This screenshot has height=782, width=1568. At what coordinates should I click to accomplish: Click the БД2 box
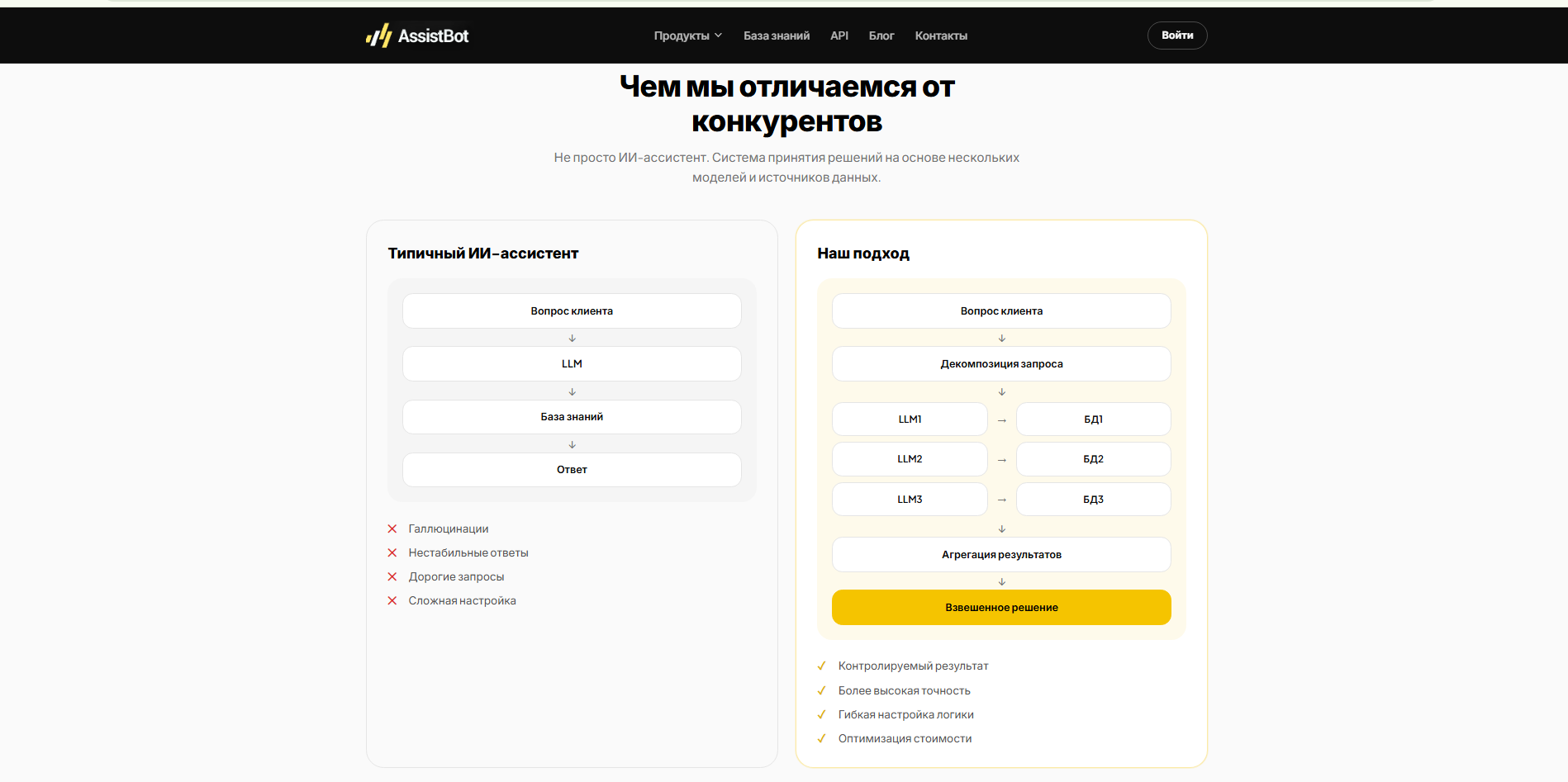(x=1094, y=459)
